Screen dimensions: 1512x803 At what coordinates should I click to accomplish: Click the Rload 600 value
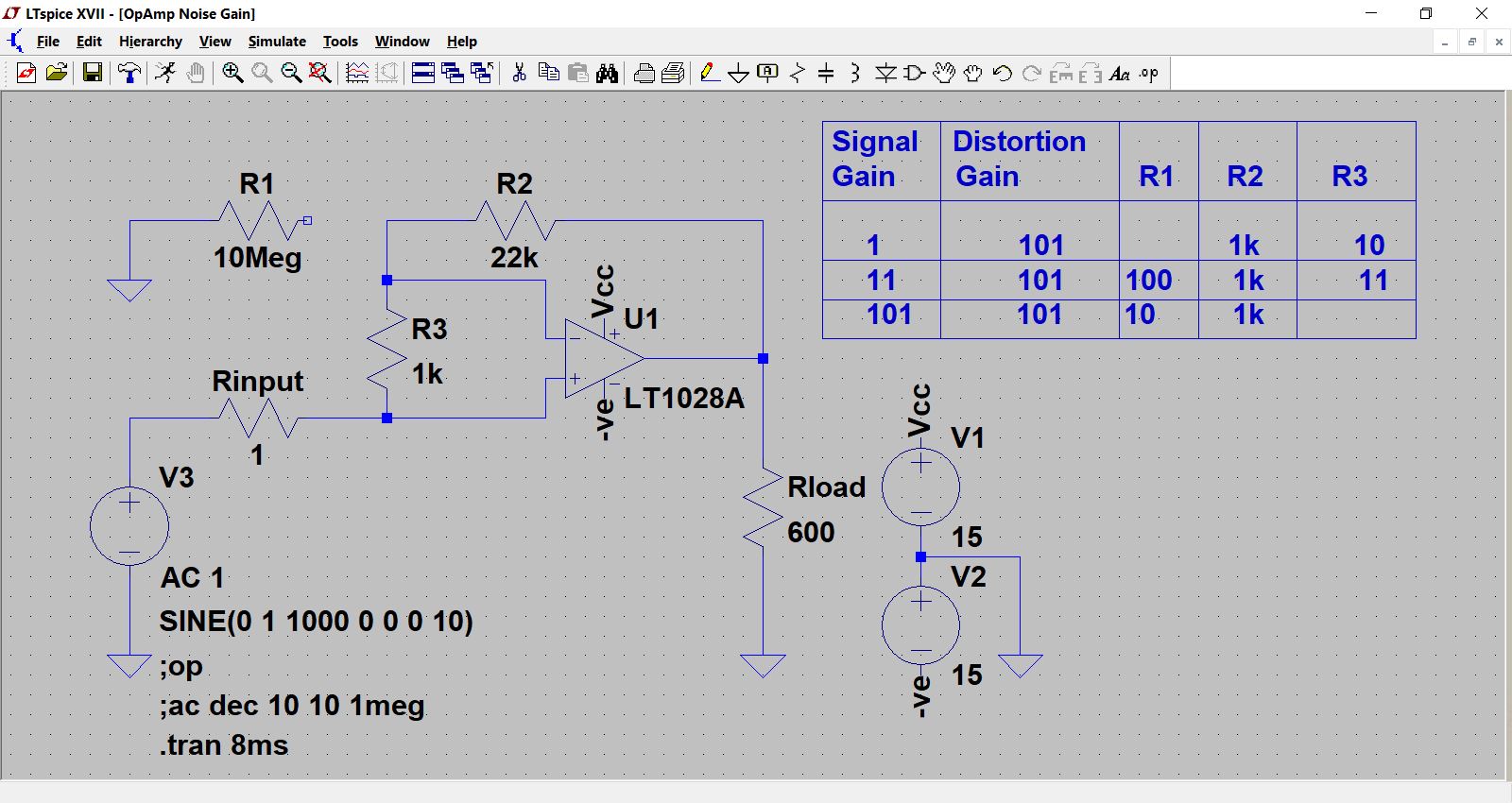[811, 532]
